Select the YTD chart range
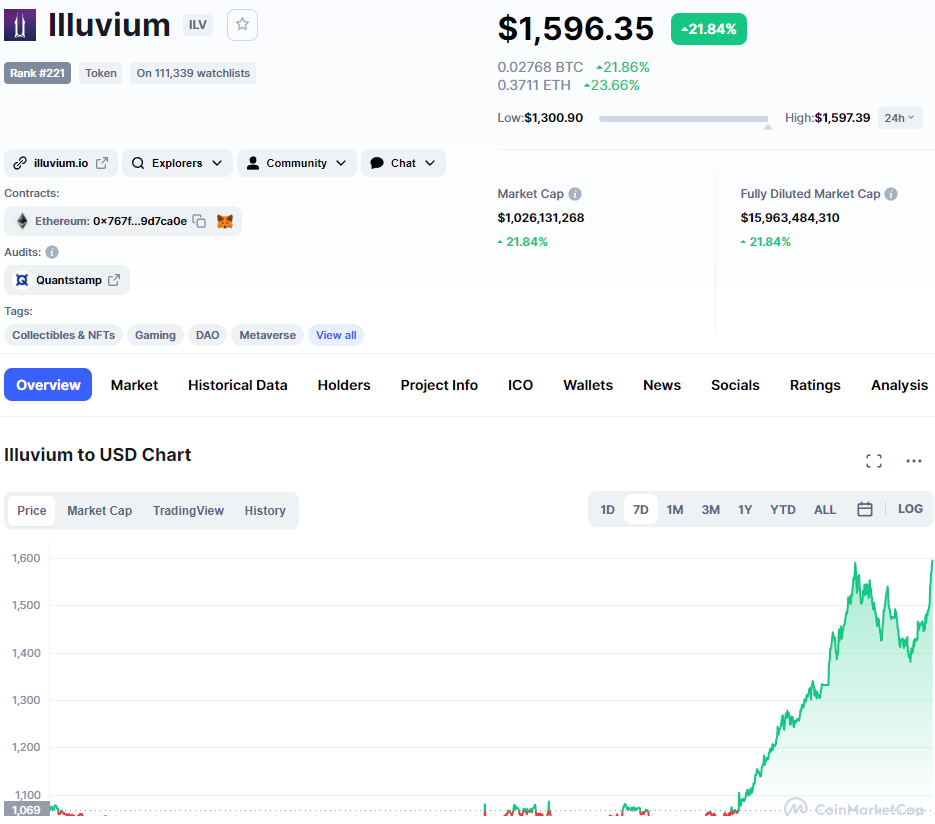 click(782, 510)
